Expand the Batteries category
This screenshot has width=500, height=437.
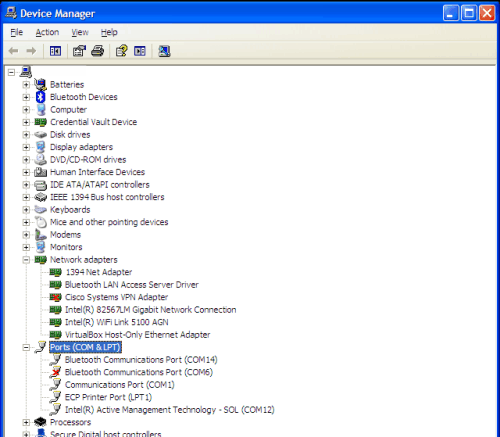pos(26,85)
